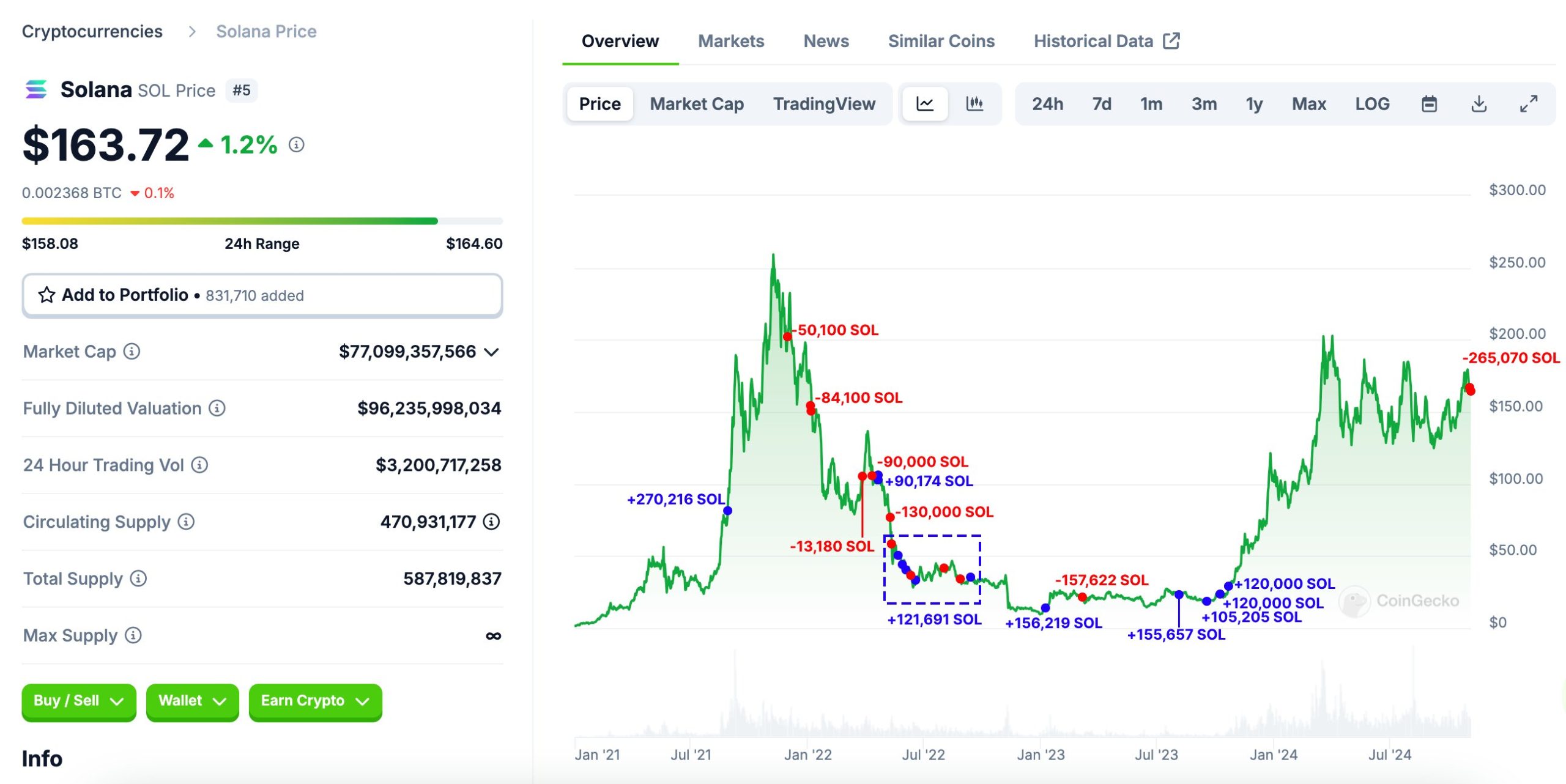Switch to the Markets tab

[731, 41]
